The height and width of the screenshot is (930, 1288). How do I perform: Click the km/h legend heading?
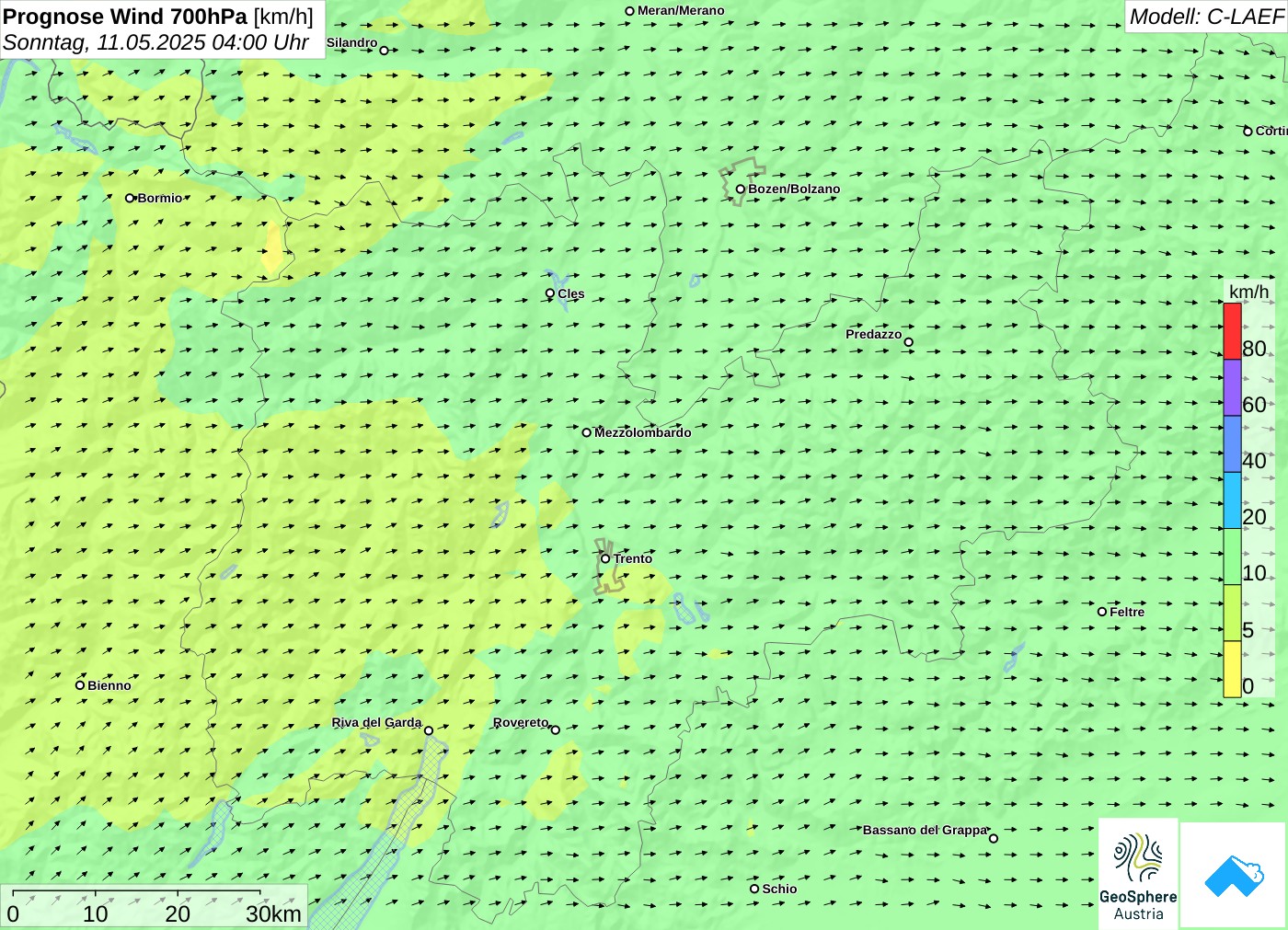click(x=1248, y=292)
